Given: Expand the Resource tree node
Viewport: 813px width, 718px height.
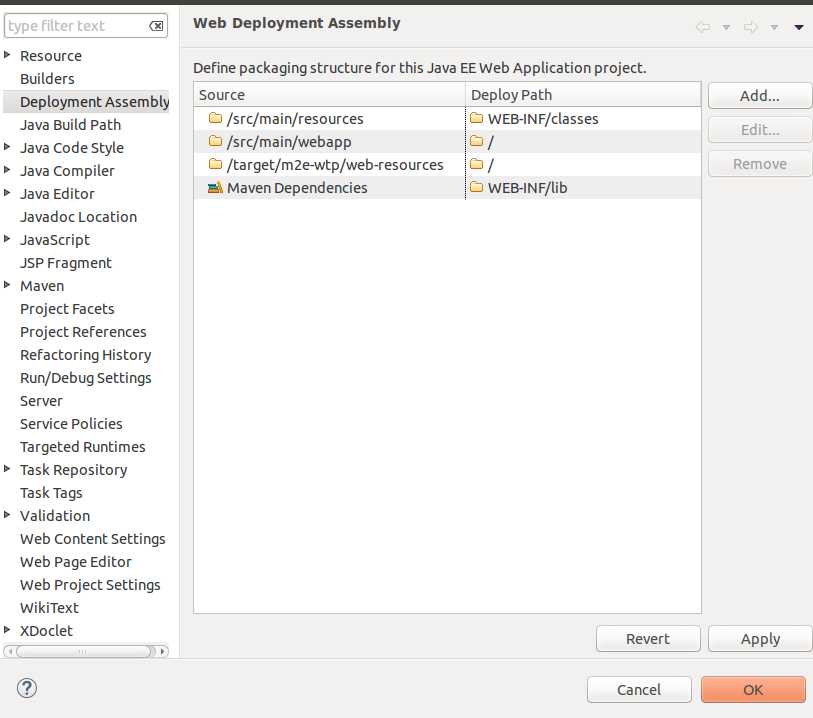Looking at the screenshot, I should pos(9,56).
